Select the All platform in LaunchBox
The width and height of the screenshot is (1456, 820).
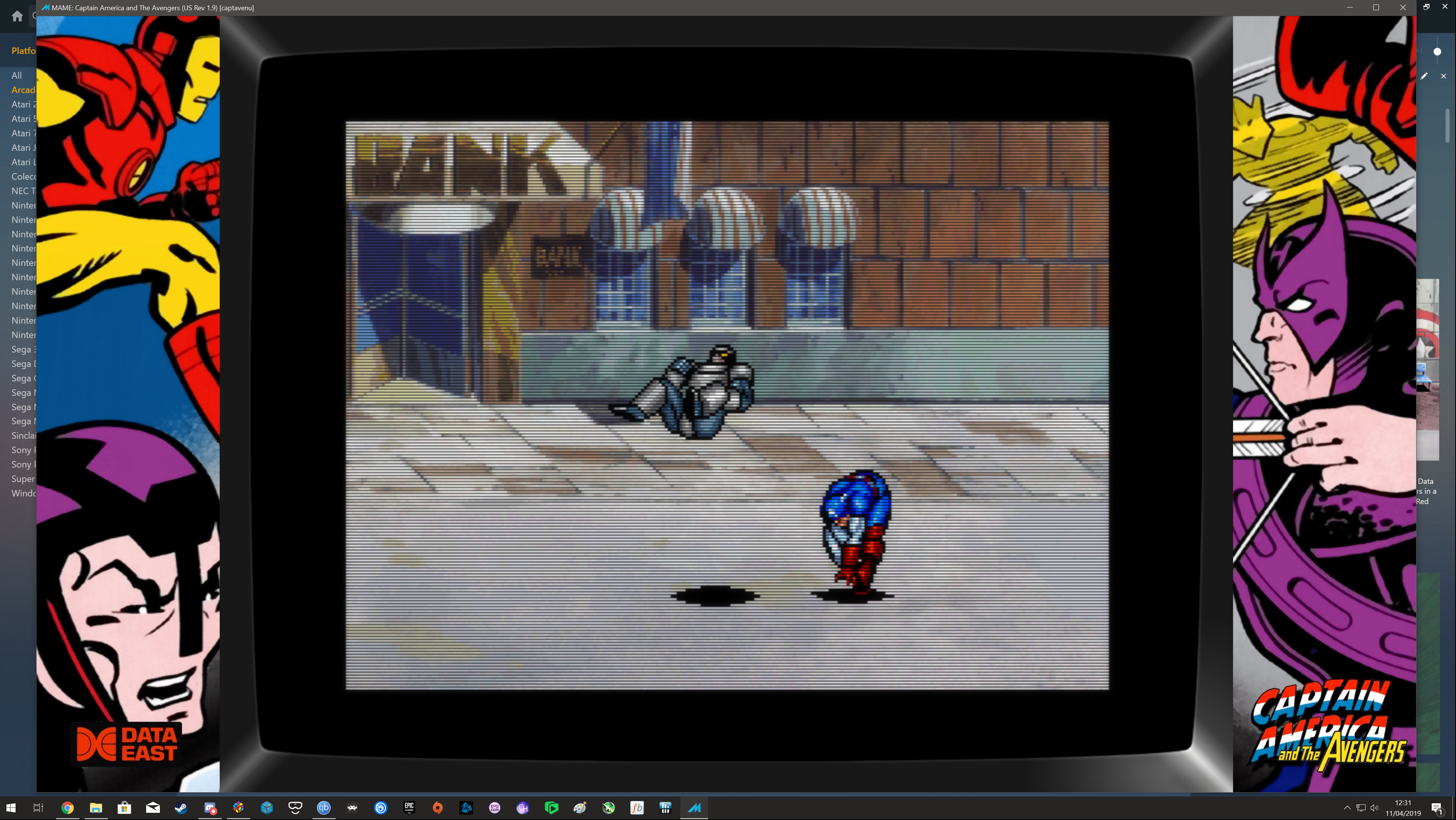pos(17,75)
